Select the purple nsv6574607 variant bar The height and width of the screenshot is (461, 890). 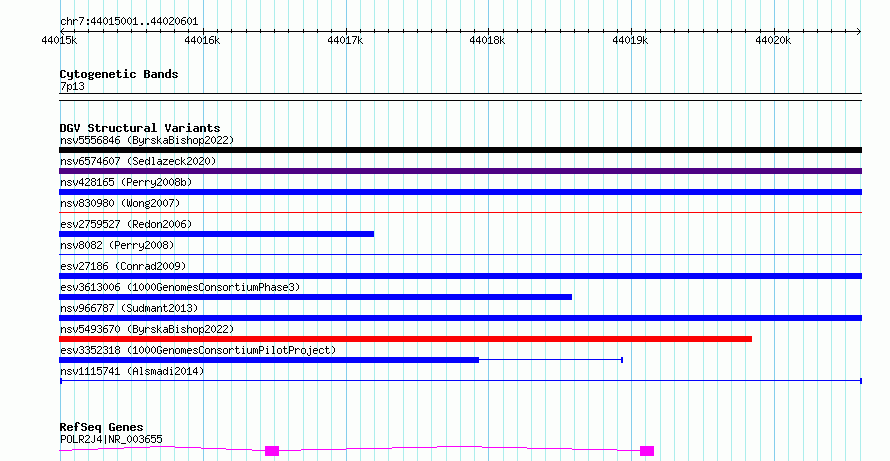coord(460,171)
